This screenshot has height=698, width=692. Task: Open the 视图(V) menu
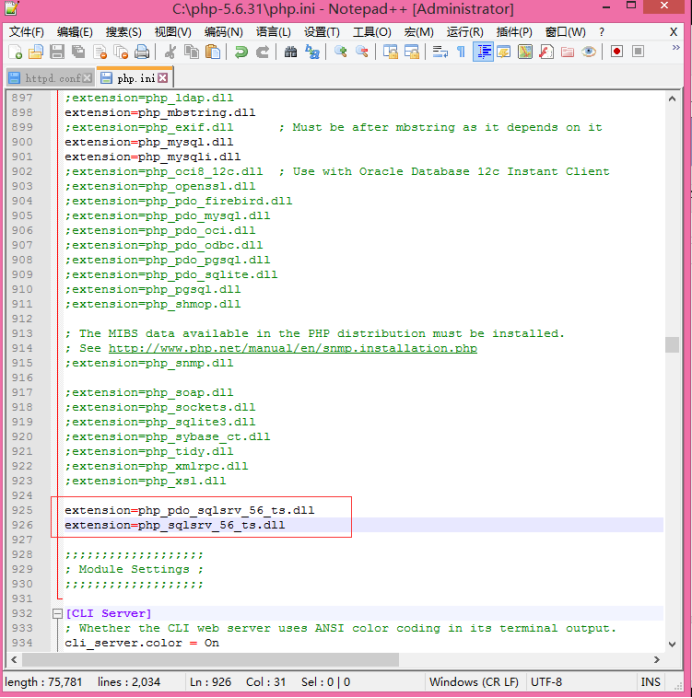(x=173, y=32)
